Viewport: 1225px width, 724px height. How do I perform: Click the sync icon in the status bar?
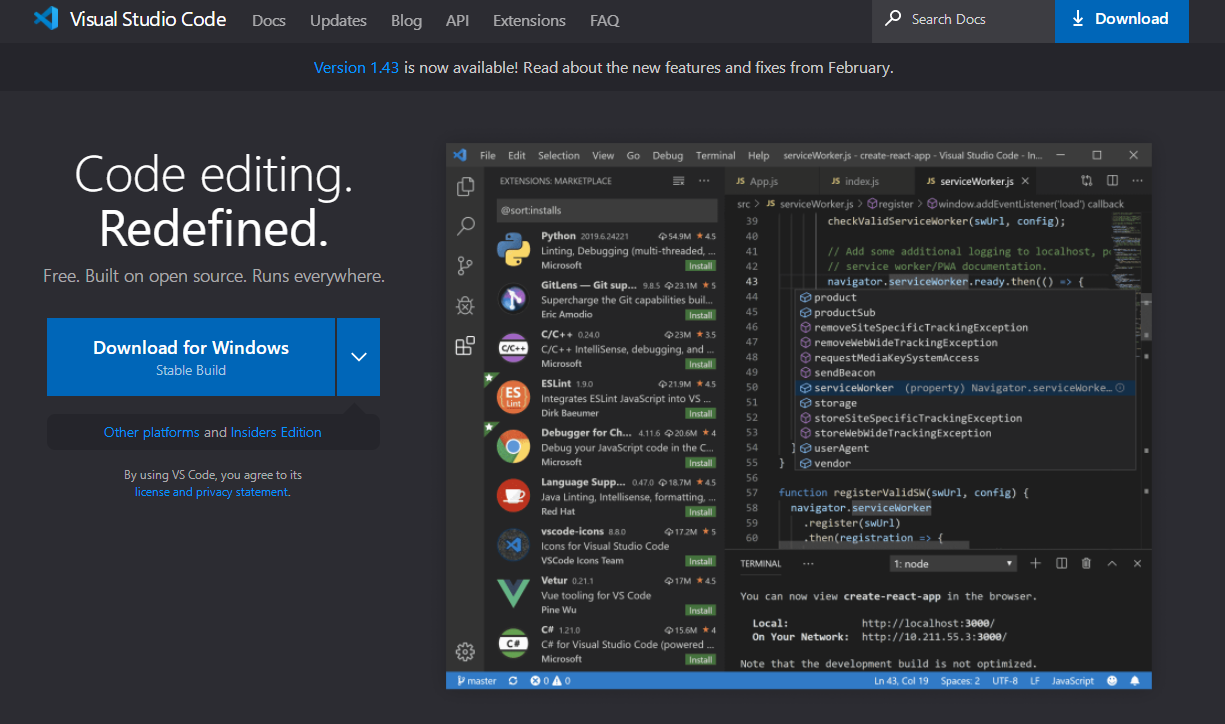pos(513,681)
